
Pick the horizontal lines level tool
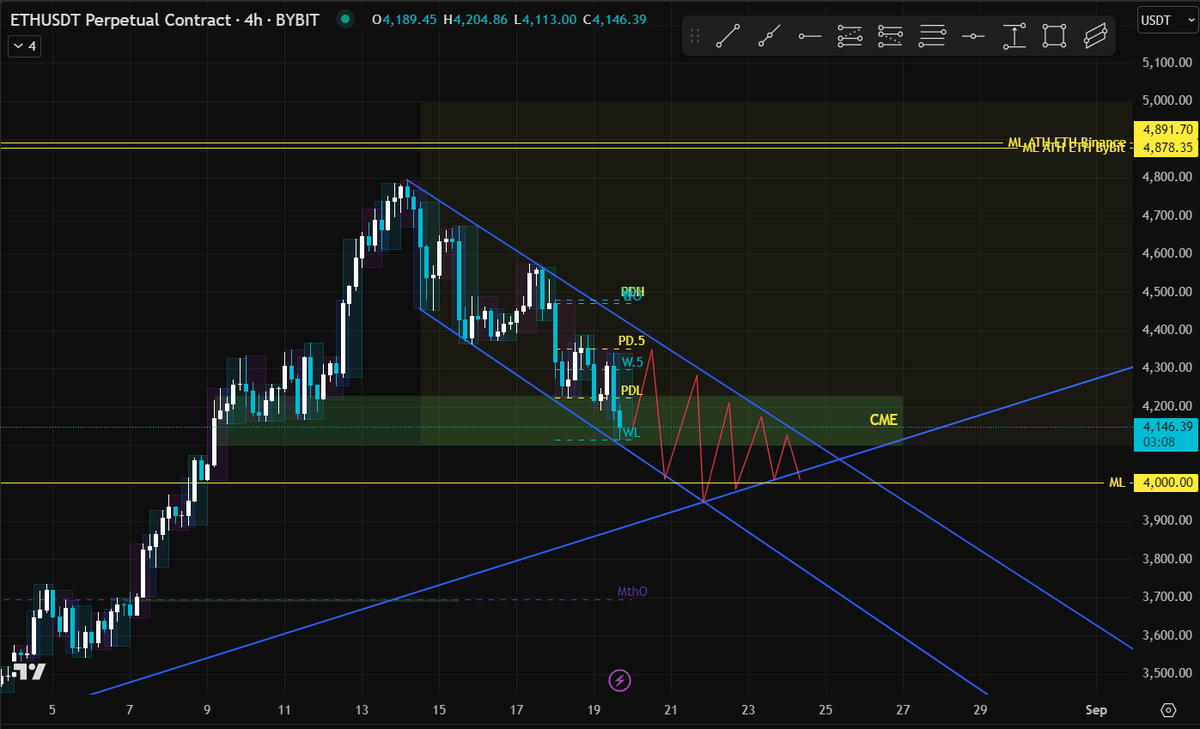932,37
